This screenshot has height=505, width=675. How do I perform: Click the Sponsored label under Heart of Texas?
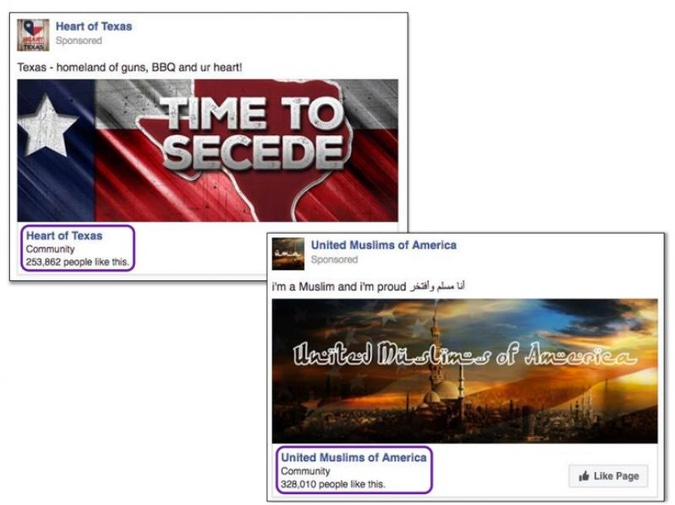tap(79, 40)
